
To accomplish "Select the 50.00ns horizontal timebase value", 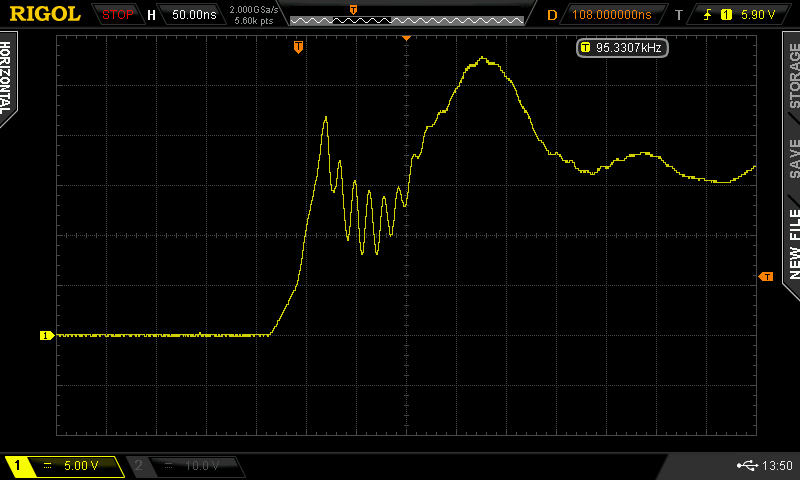I will (193, 15).
